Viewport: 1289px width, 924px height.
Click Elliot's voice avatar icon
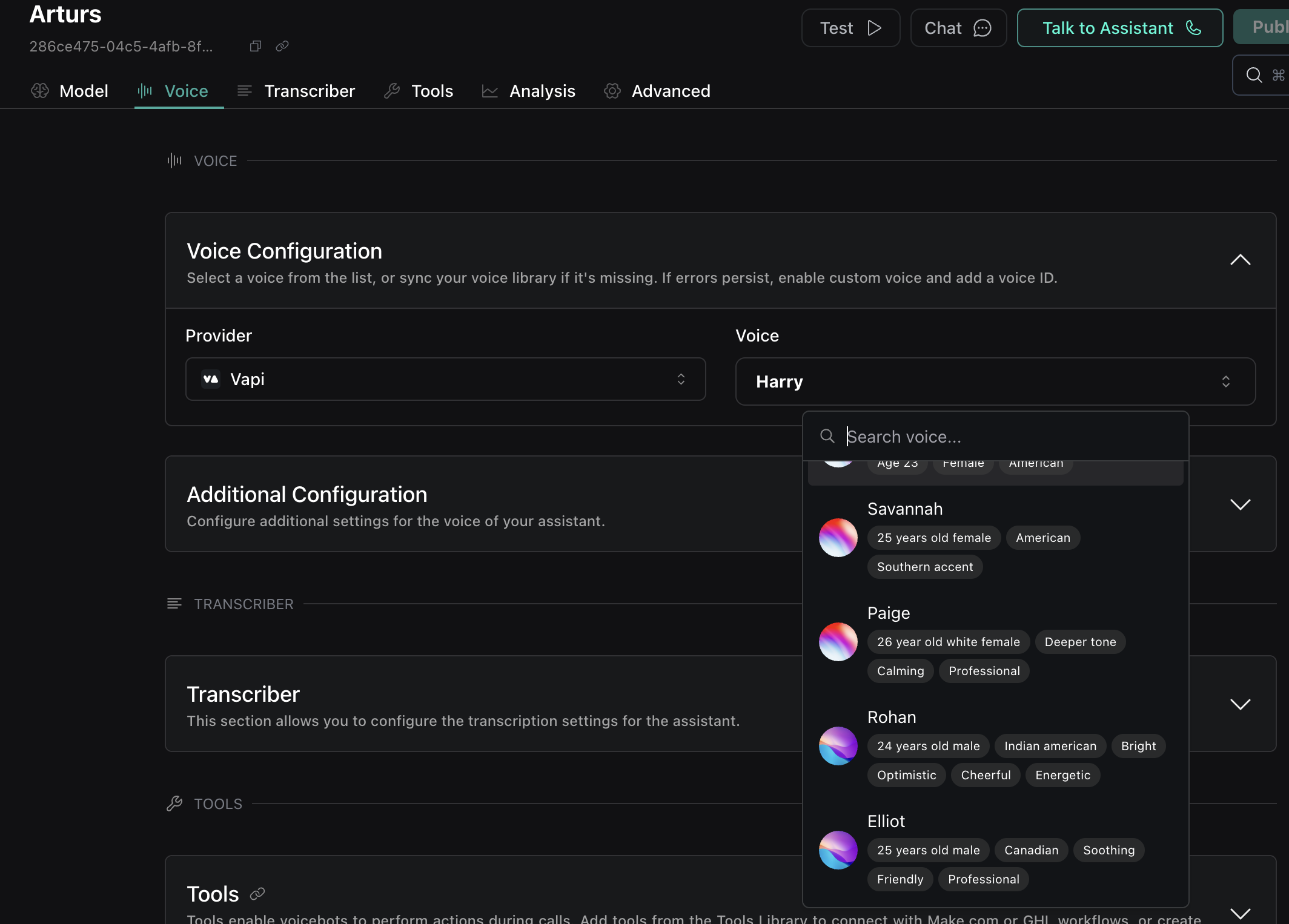[x=838, y=850]
